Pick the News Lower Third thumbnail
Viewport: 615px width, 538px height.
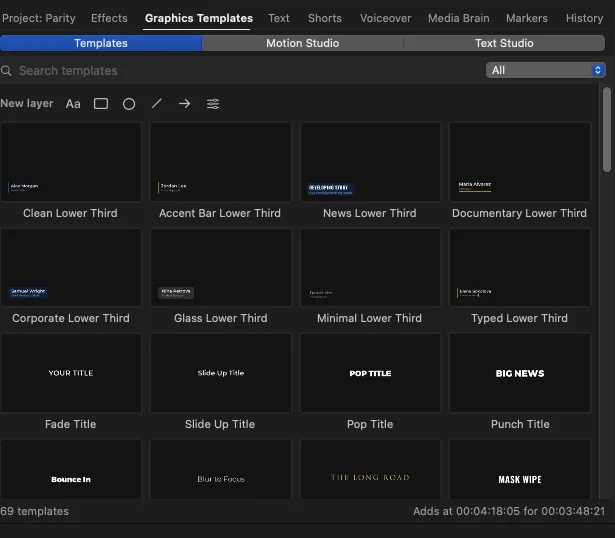pyautogui.click(x=370, y=162)
